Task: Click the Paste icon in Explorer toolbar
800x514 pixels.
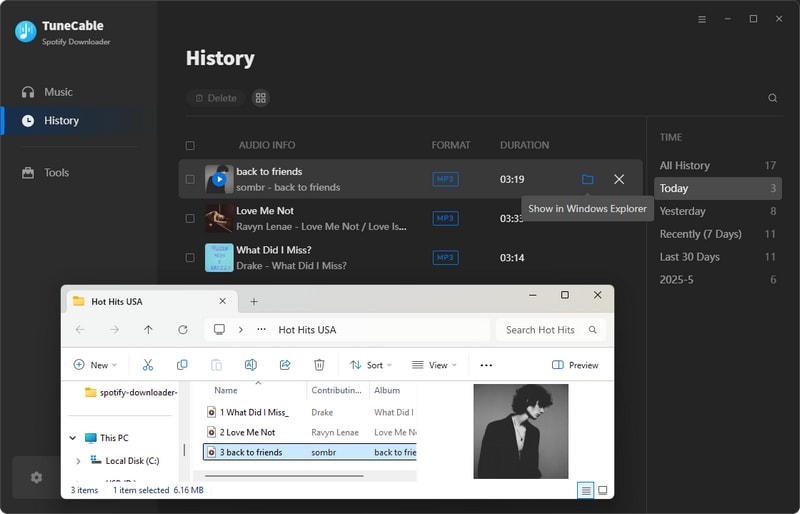Action: (x=216, y=365)
